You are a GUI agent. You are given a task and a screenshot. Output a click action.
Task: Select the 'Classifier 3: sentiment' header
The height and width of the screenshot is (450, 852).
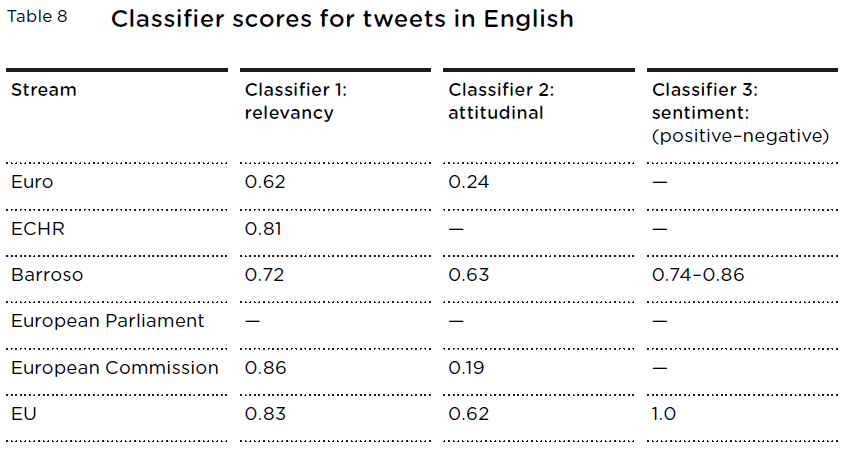[741, 113]
